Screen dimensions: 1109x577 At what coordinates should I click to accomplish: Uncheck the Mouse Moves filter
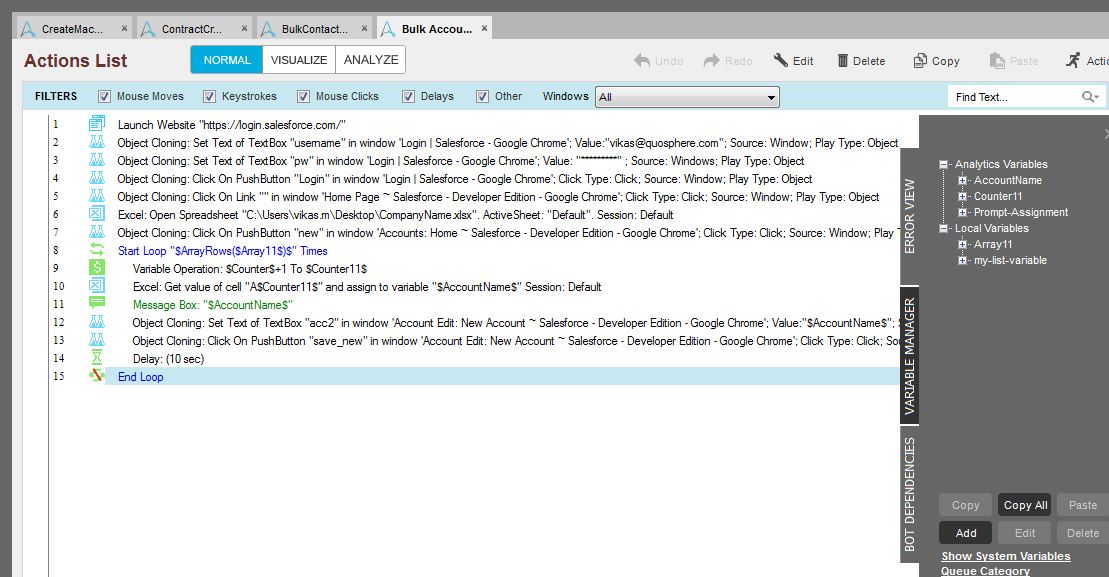pos(104,97)
